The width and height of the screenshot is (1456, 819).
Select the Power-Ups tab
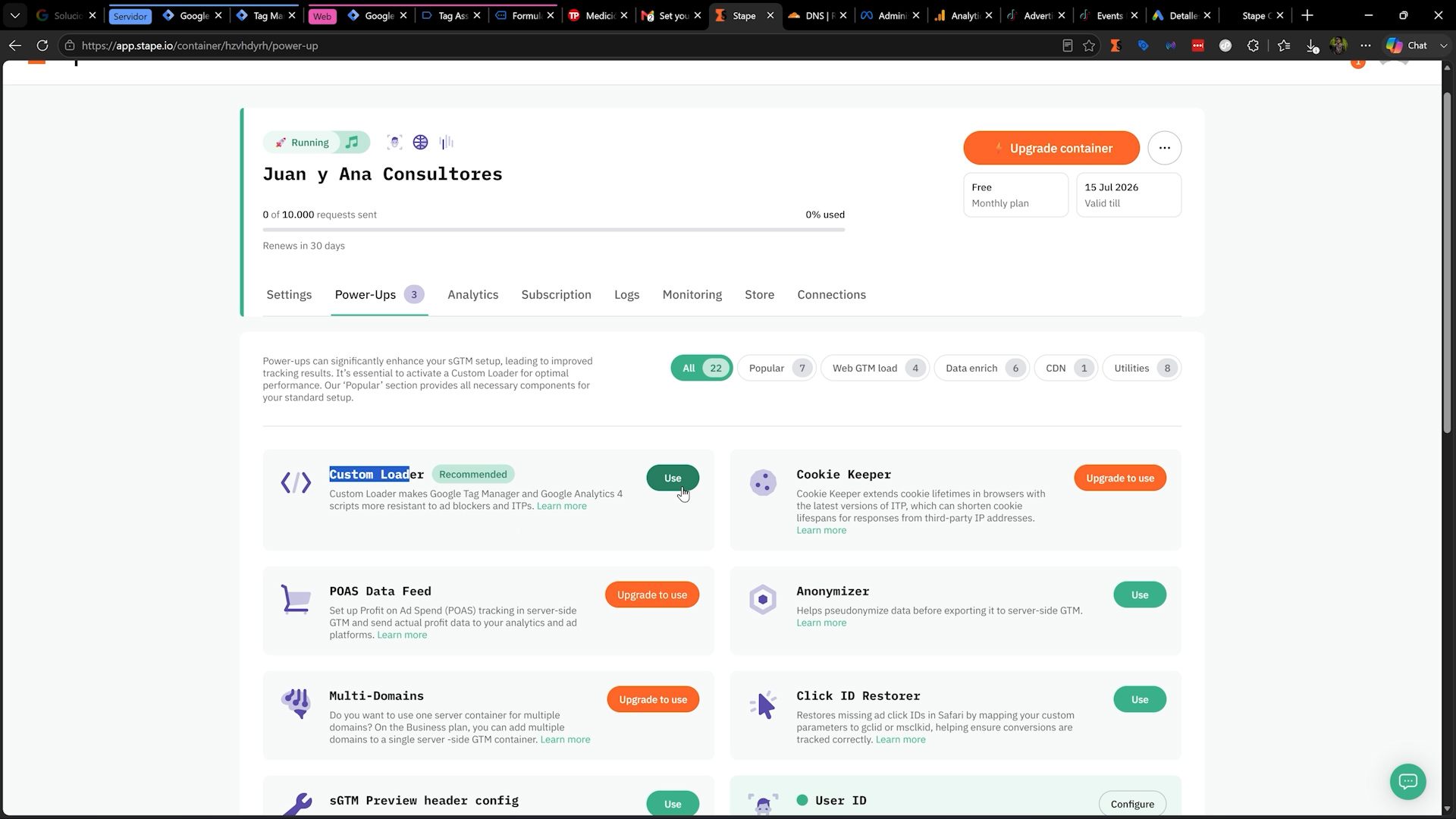click(379, 294)
